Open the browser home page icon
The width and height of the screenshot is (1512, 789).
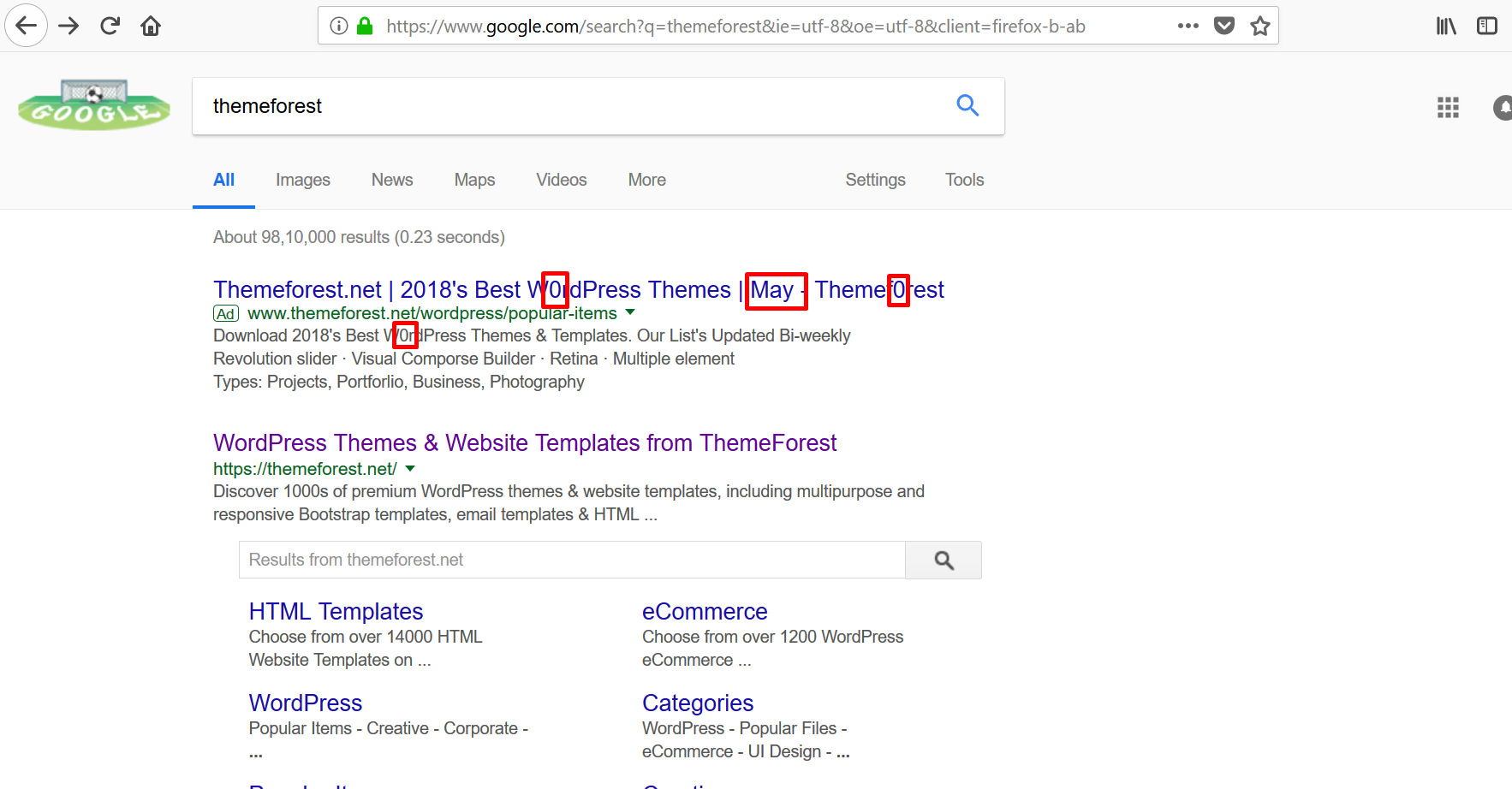(151, 26)
